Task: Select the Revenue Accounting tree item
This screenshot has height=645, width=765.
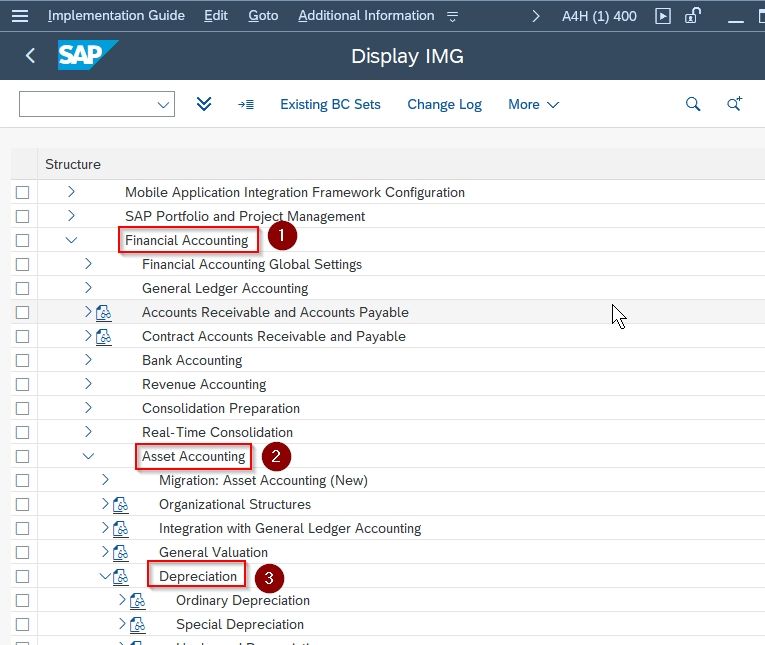Action: (204, 384)
